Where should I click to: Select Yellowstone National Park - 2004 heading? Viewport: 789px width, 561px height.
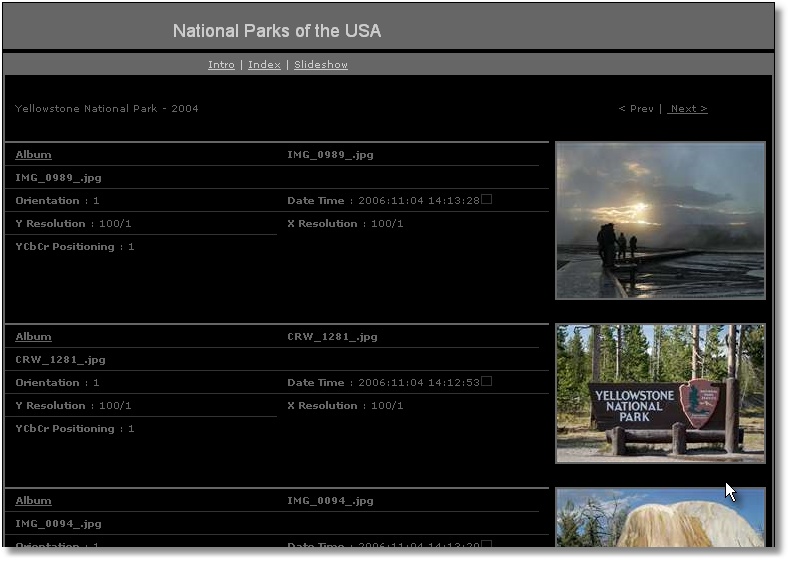[107, 109]
